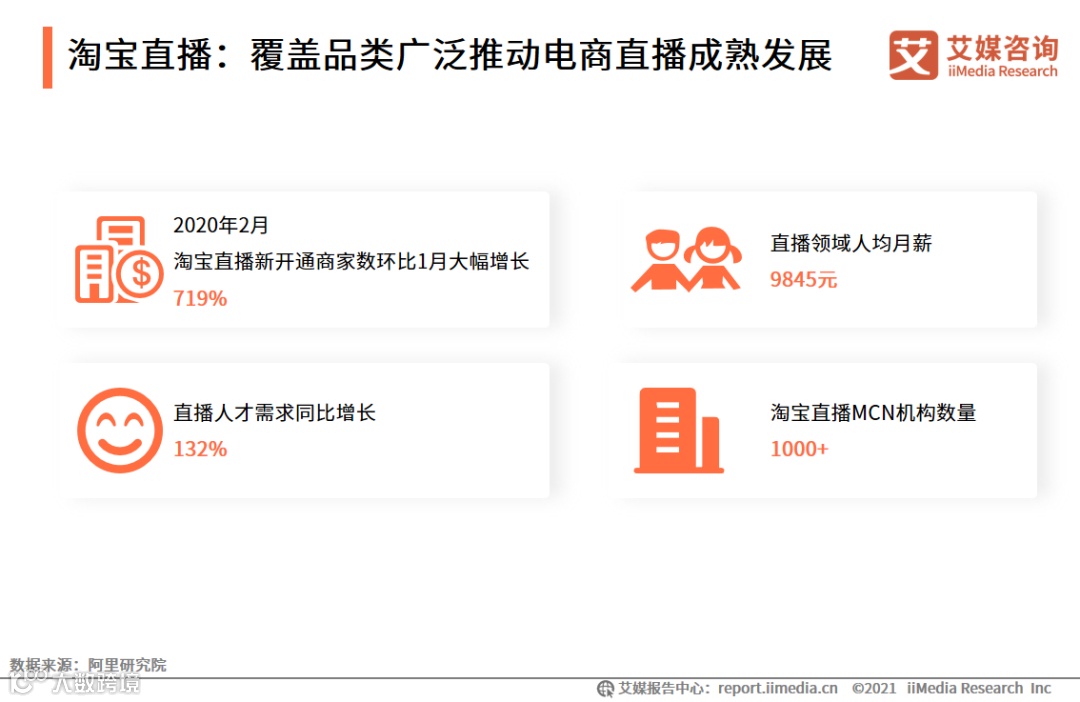This screenshot has width=1080, height=702.
Task: Click the boy and girl people icon
Action: pos(686,260)
